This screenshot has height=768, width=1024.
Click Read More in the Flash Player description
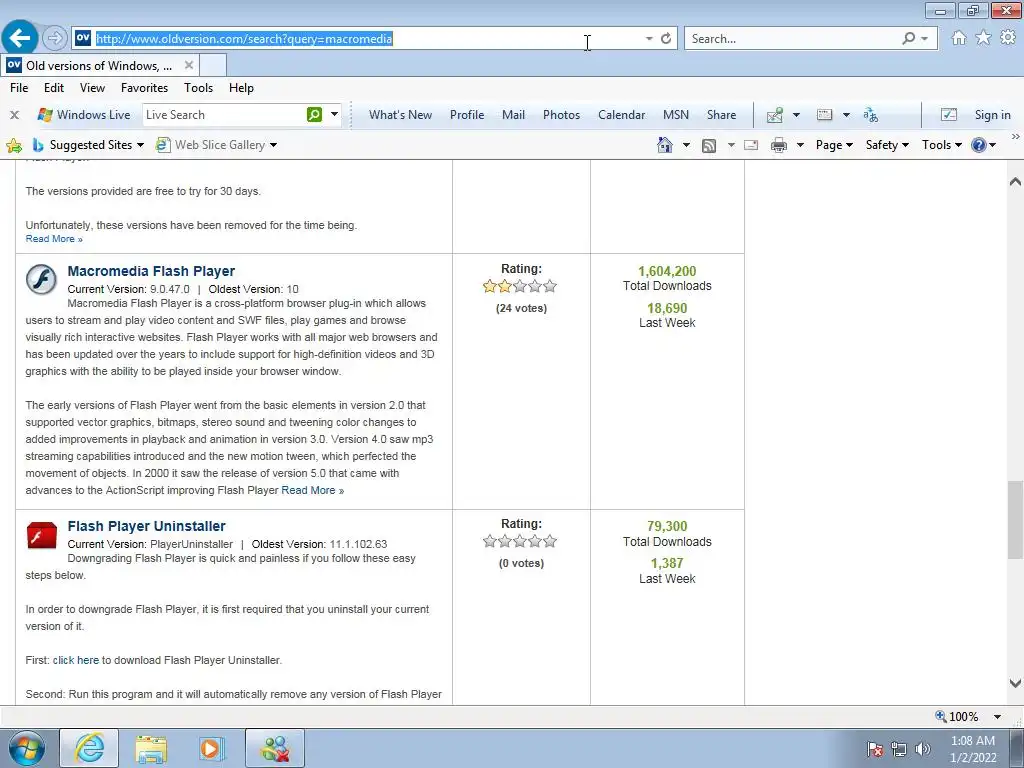click(x=312, y=490)
